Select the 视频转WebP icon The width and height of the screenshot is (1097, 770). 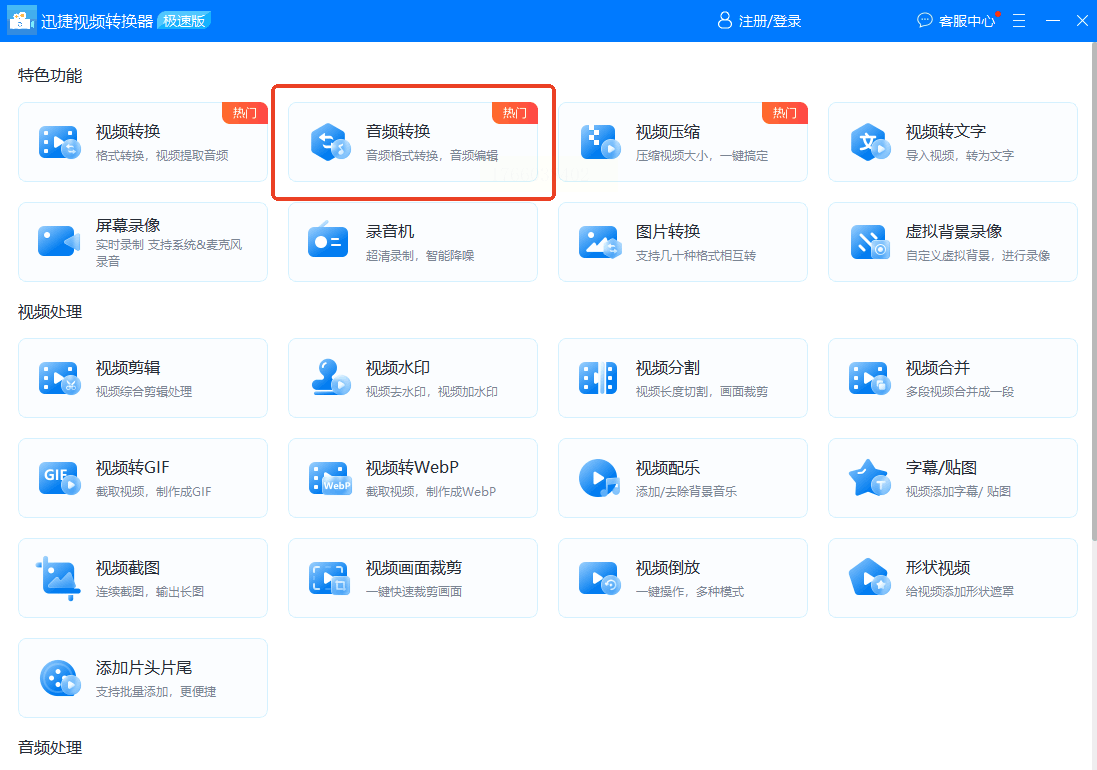(x=330, y=478)
